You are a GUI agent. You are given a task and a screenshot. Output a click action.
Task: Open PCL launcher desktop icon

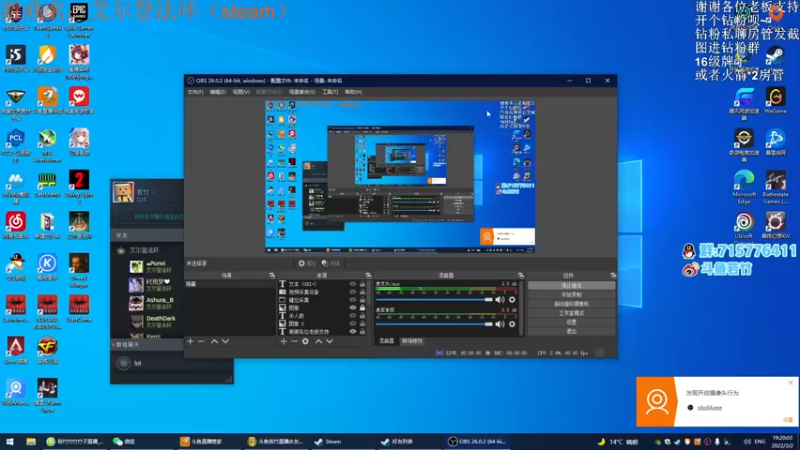click(x=15, y=146)
